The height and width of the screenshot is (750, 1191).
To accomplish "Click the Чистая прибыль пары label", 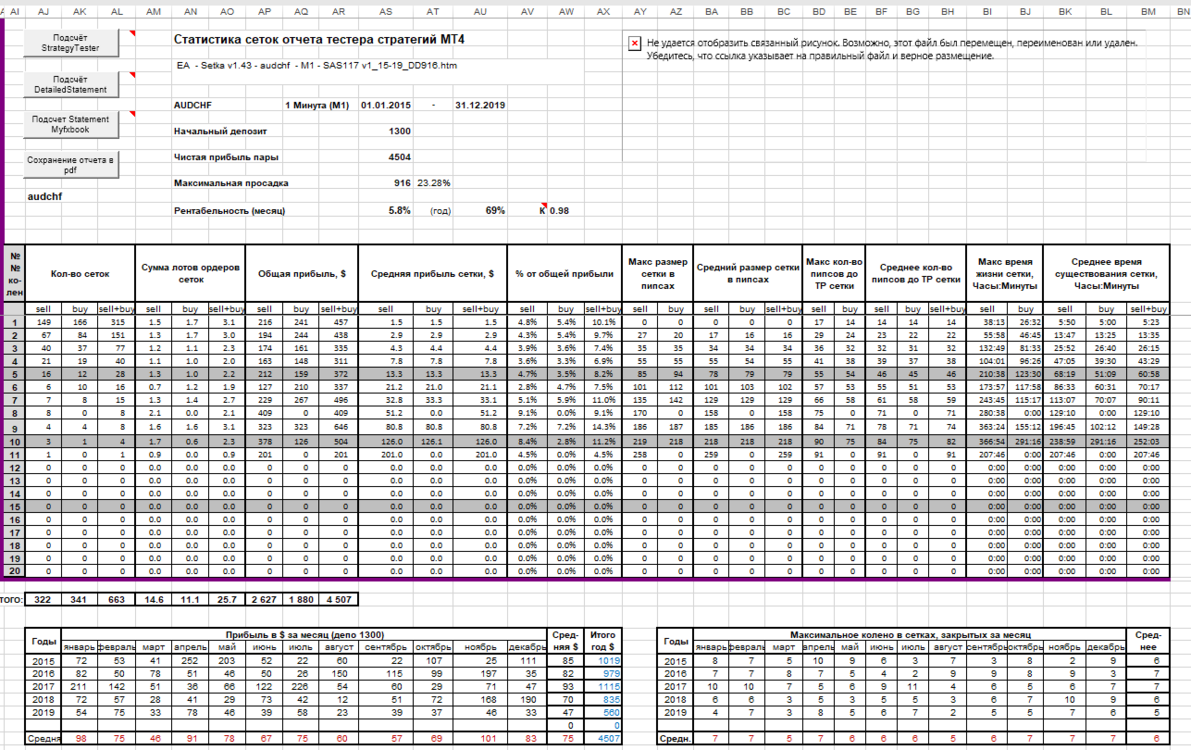I will [226, 157].
